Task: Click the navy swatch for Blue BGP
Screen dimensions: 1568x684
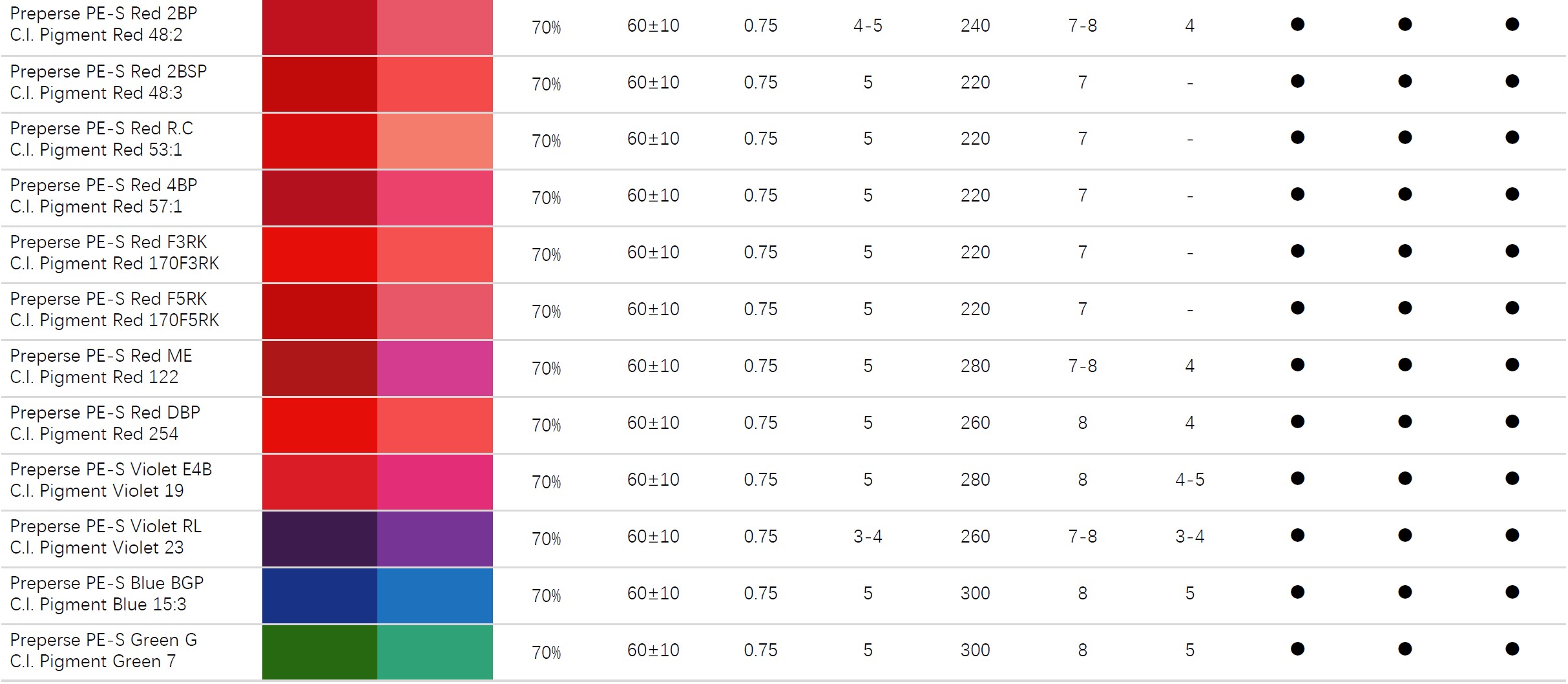Action: pos(320,596)
